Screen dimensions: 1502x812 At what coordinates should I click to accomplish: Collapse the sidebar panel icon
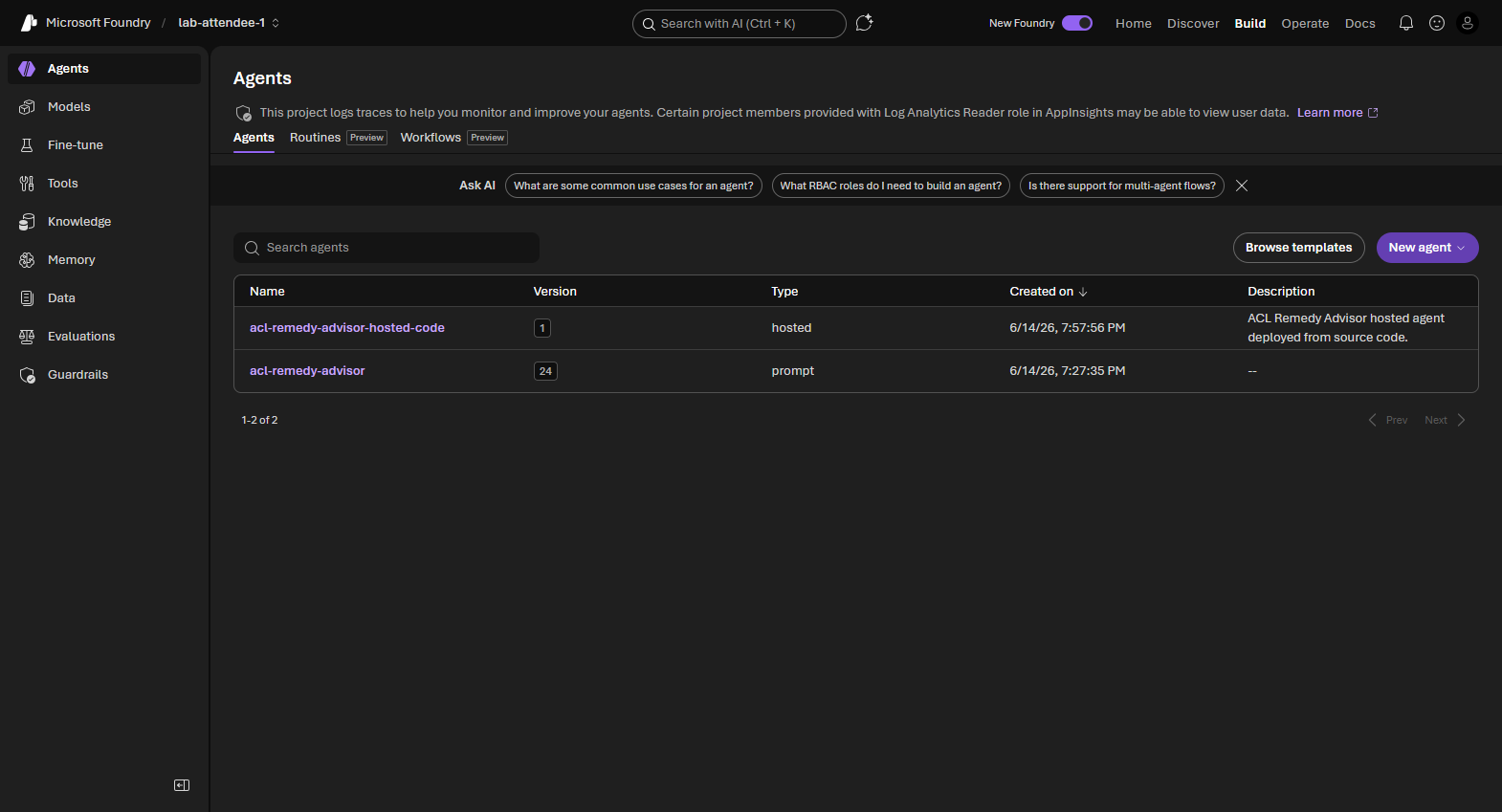[182, 785]
